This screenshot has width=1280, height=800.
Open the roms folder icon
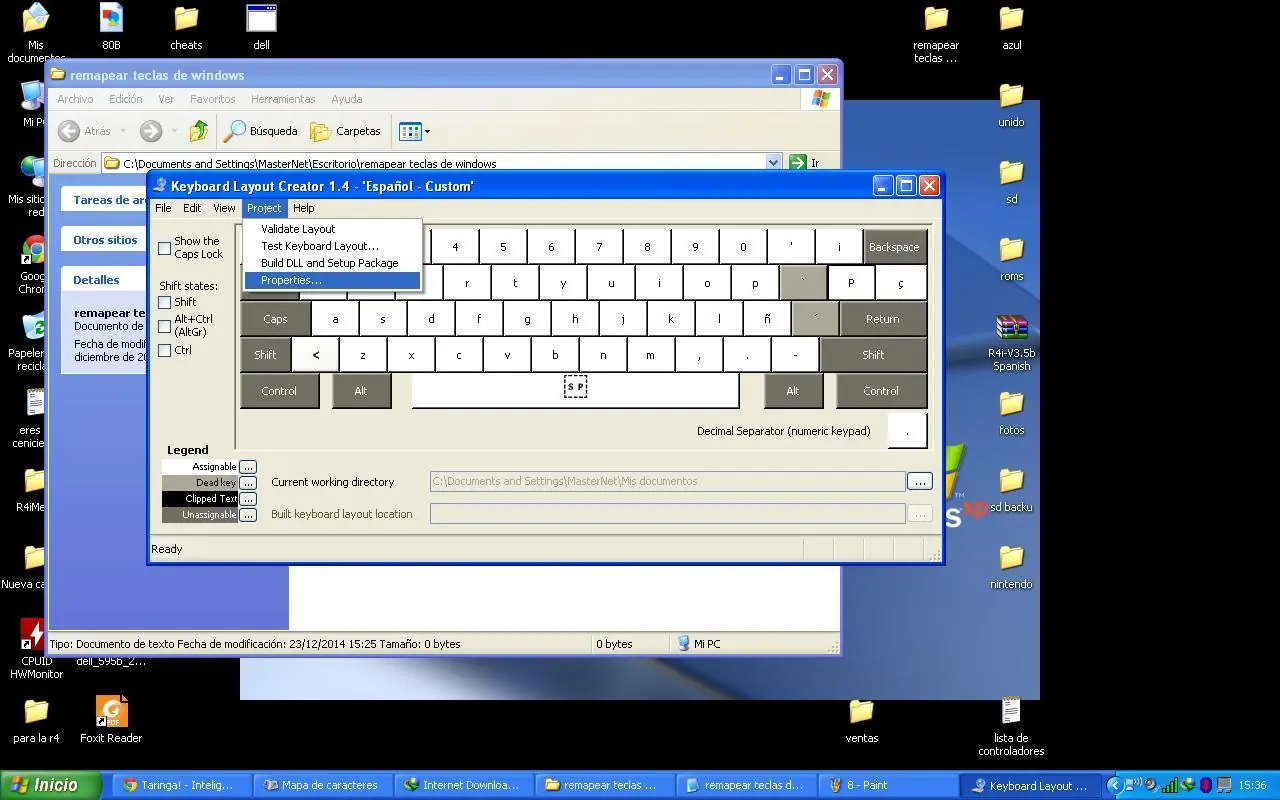point(1012,259)
